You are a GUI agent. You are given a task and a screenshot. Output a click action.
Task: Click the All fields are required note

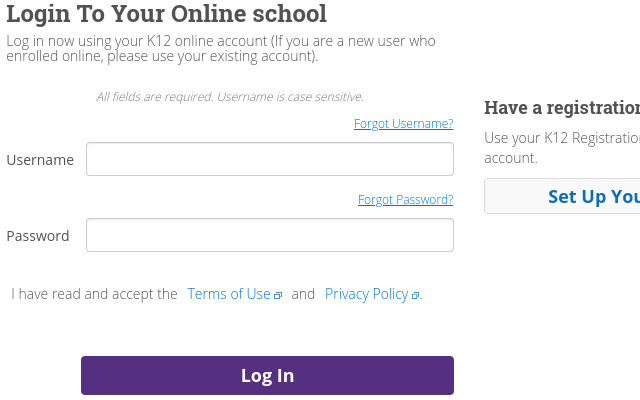click(230, 97)
